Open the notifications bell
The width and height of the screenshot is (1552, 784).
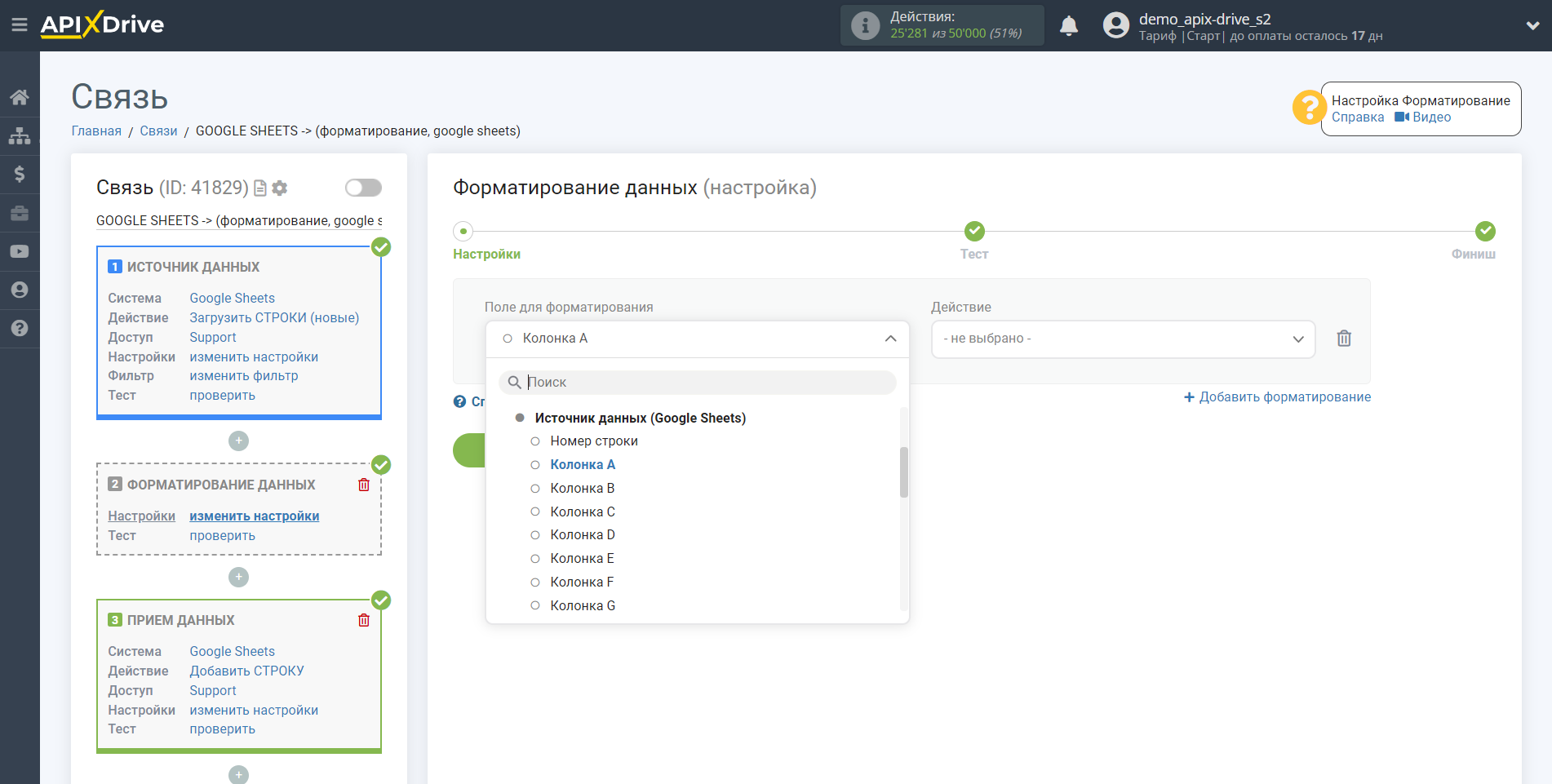pyautogui.click(x=1069, y=26)
